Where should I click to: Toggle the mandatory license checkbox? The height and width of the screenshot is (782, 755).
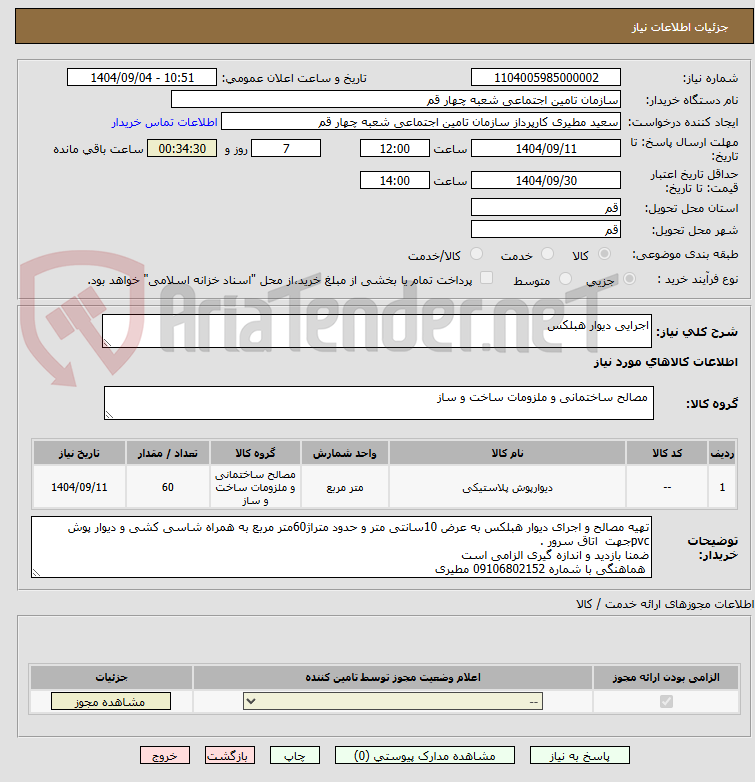point(666,702)
